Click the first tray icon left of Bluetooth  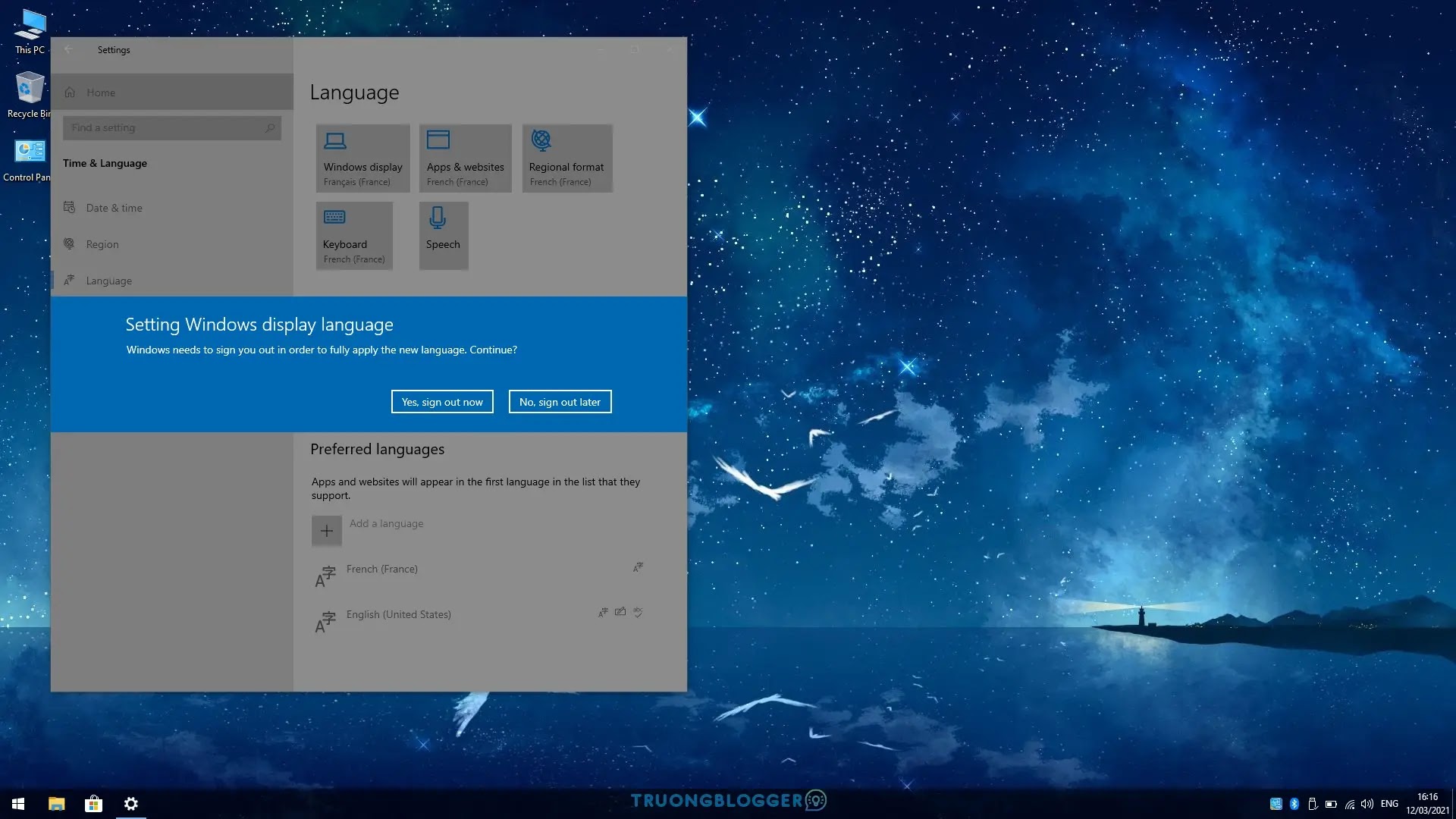point(1276,804)
